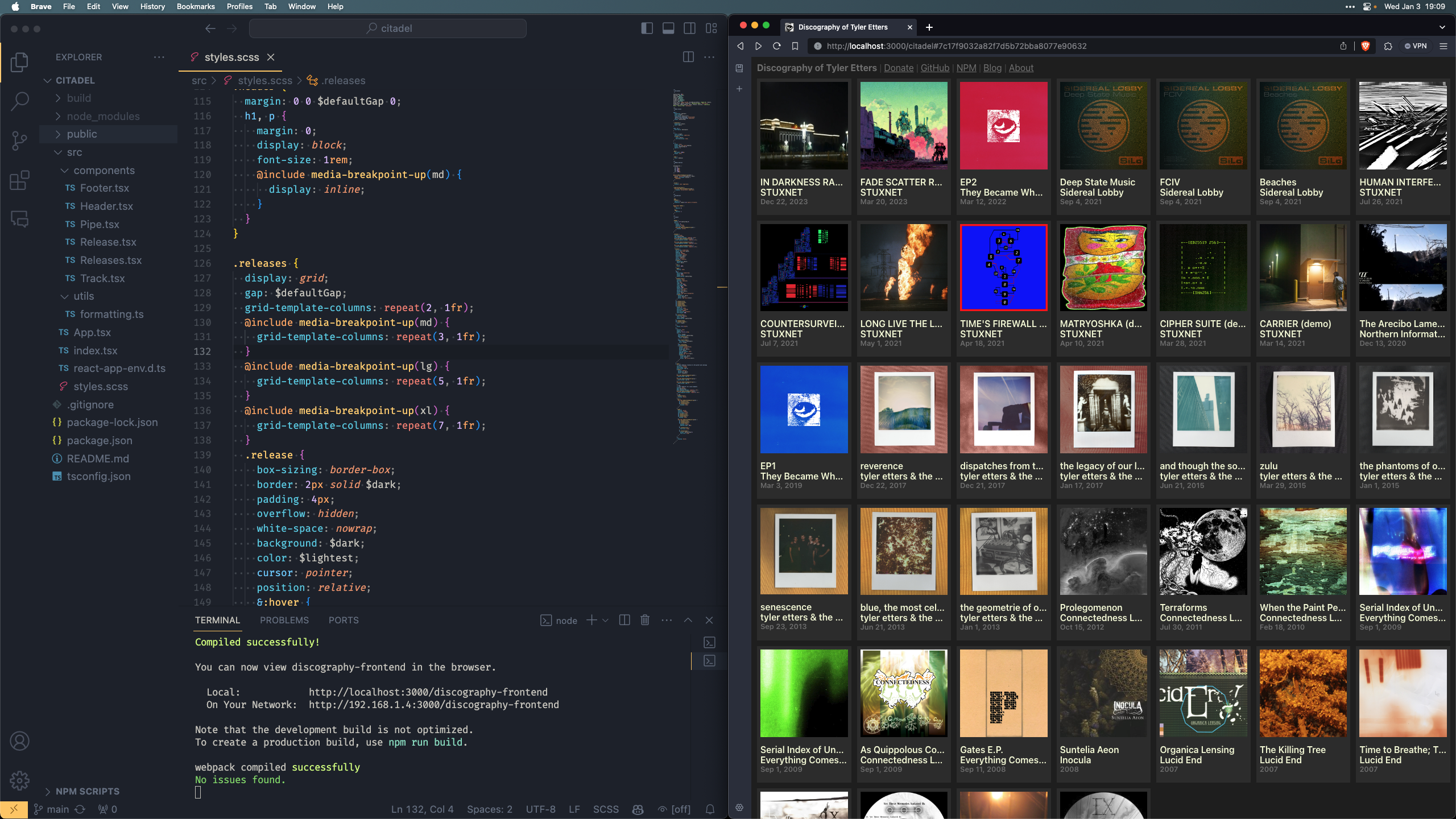Open Explorer Views and More Actions ellipsis
The width and height of the screenshot is (1456, 819).
[x=159, y=57]
